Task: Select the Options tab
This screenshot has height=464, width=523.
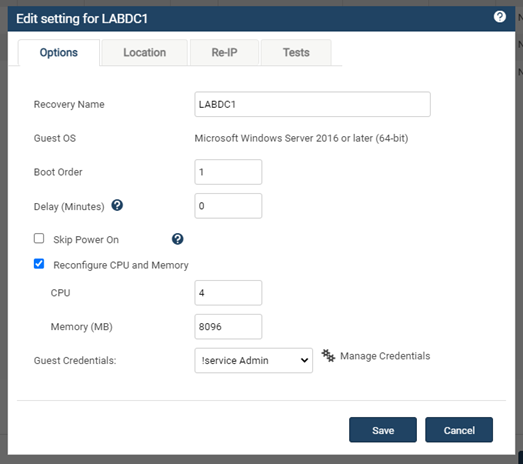Action: 59,52
